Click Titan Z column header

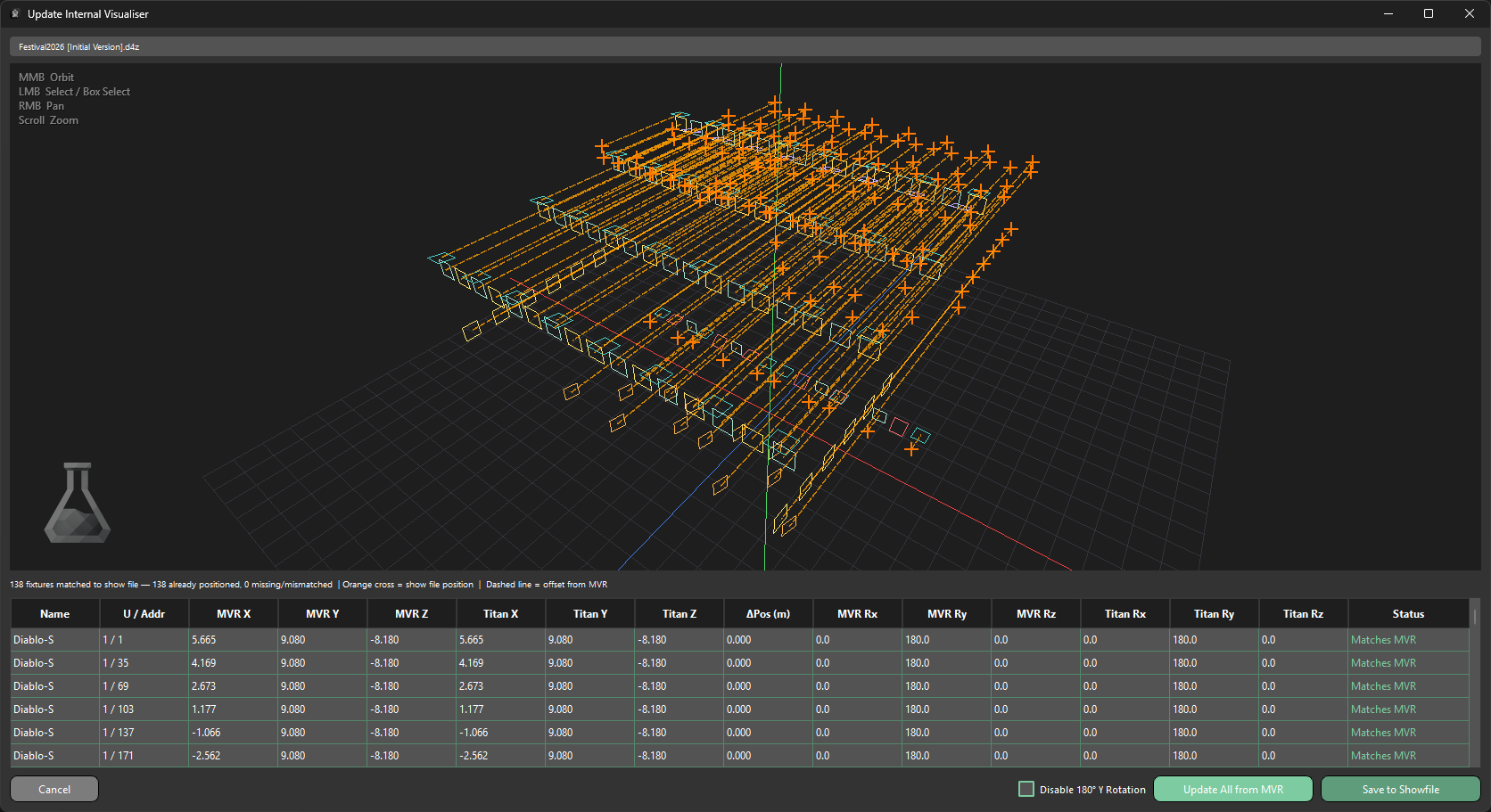pos(680,613)
